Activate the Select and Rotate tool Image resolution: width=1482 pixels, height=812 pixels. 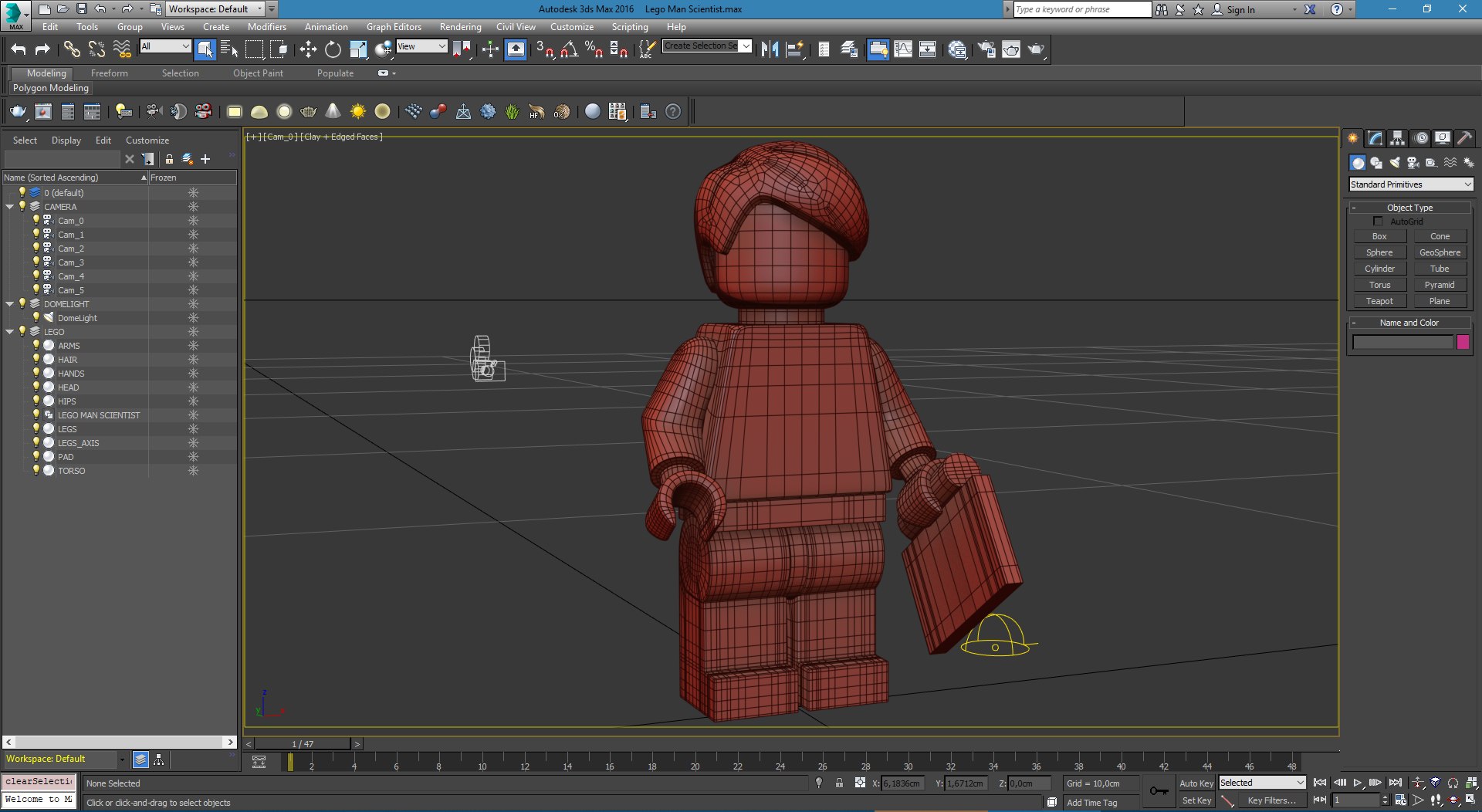point(333,49)
